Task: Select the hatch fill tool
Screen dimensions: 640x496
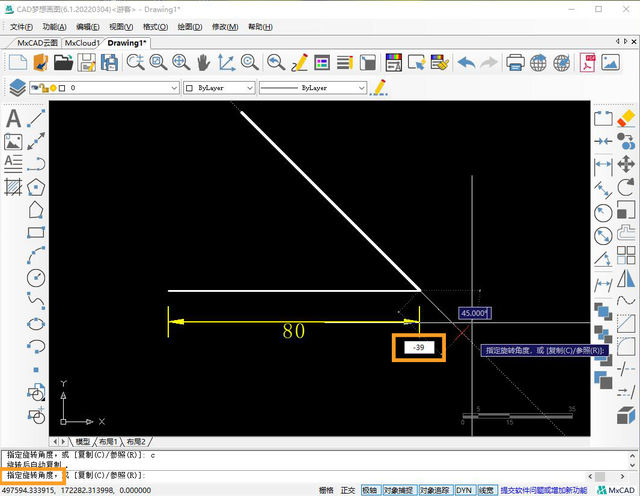Action: tap(13, 187)
